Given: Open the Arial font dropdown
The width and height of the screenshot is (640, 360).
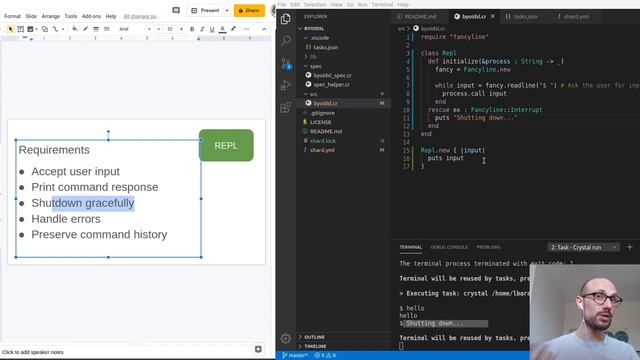Looking at the screenshot, I should click(135, 29).
